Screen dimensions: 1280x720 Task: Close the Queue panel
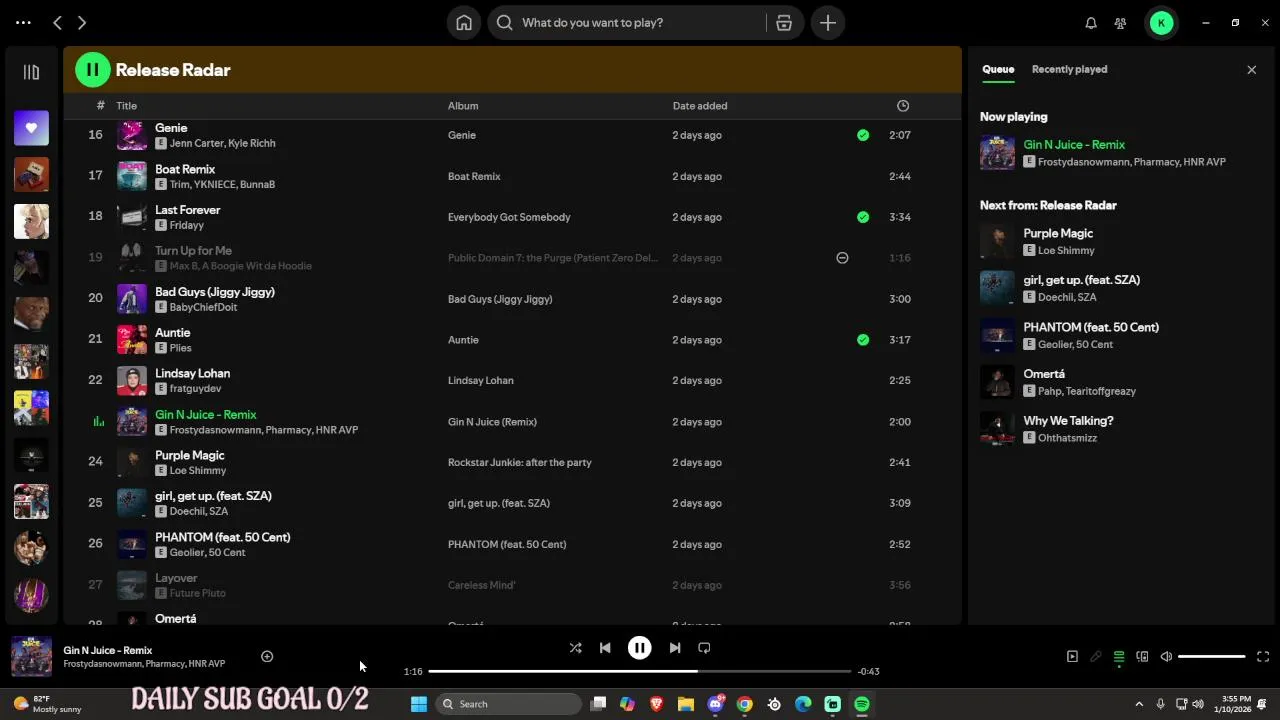pyautogui.click(x=1251, y=70)
